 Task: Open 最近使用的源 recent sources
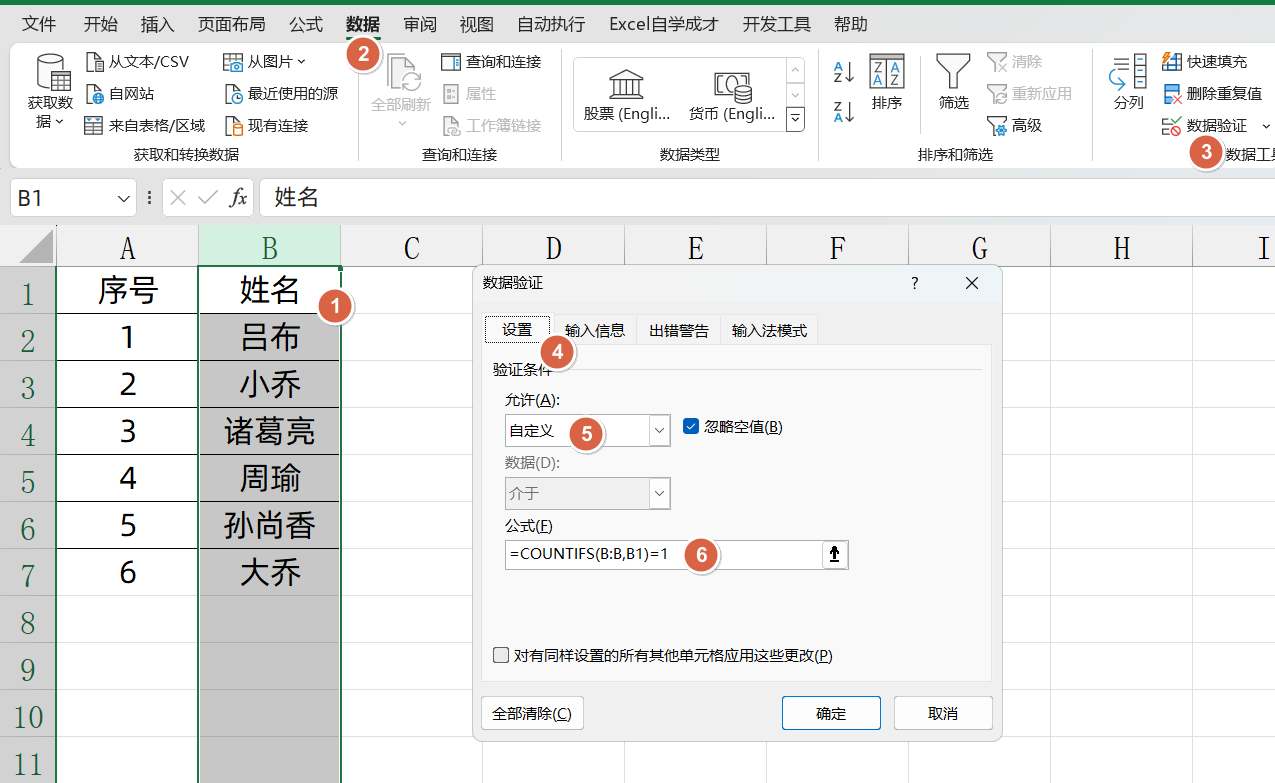click(x=281, y=94)
